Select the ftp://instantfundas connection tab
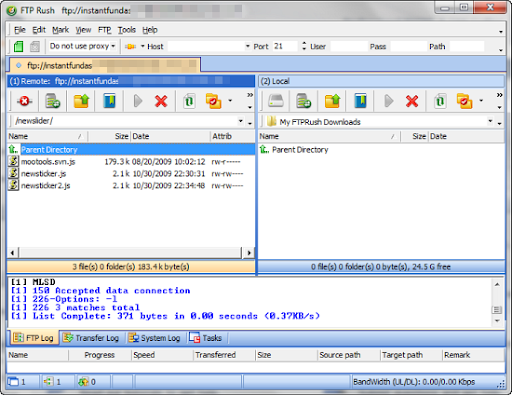 [105, 65]
